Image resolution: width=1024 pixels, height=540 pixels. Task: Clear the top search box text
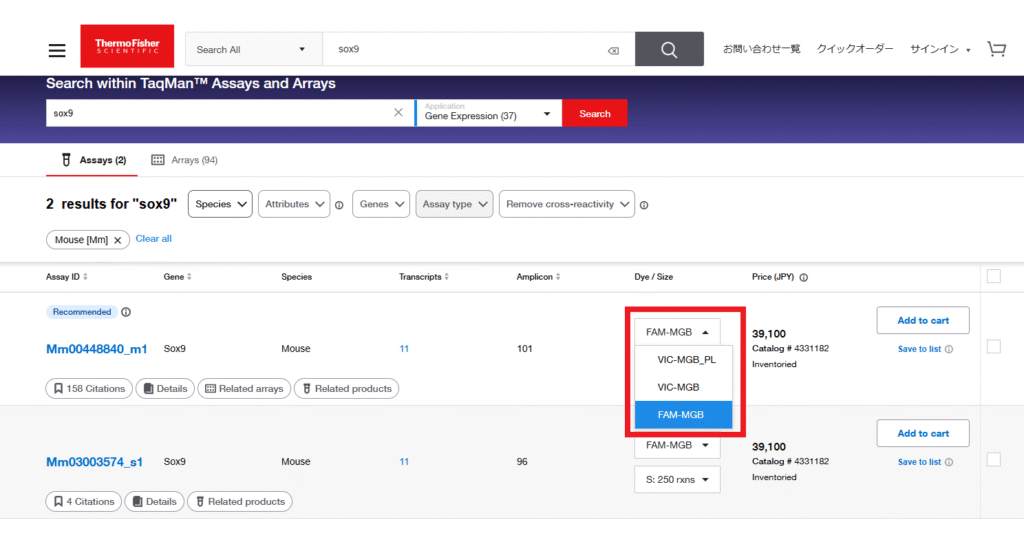pos(613,50)
